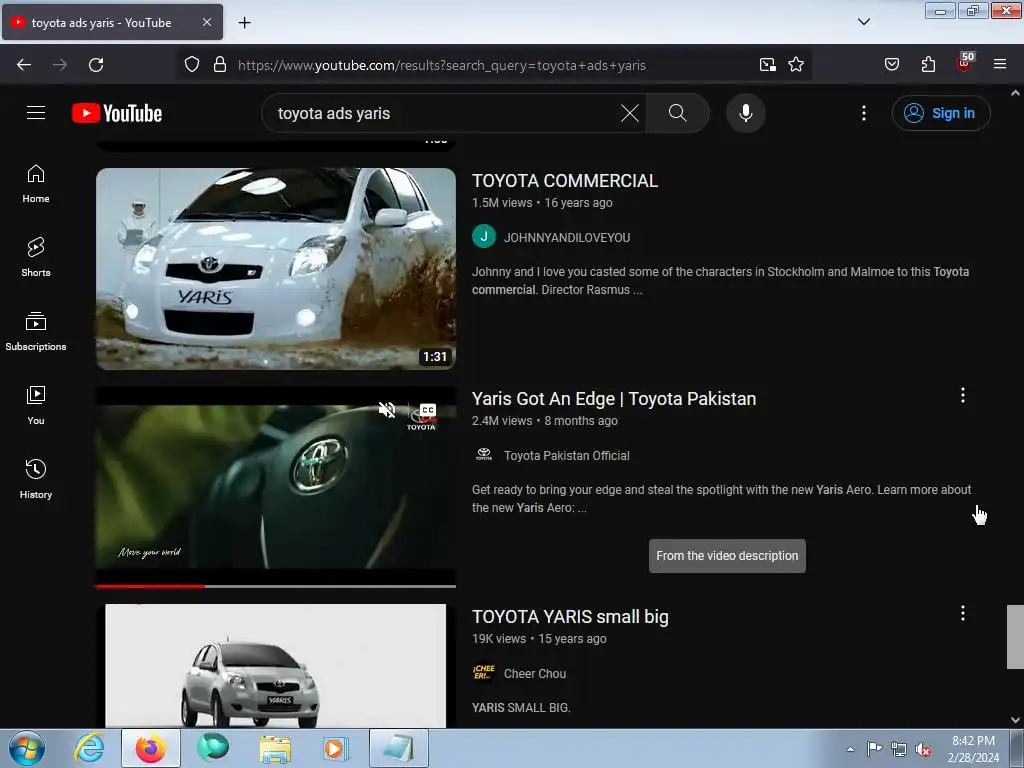Click JOHNNYANDILOVEYOU channel avatar
The height and width of the screenshot is (768, 1024).
[484, 237]
